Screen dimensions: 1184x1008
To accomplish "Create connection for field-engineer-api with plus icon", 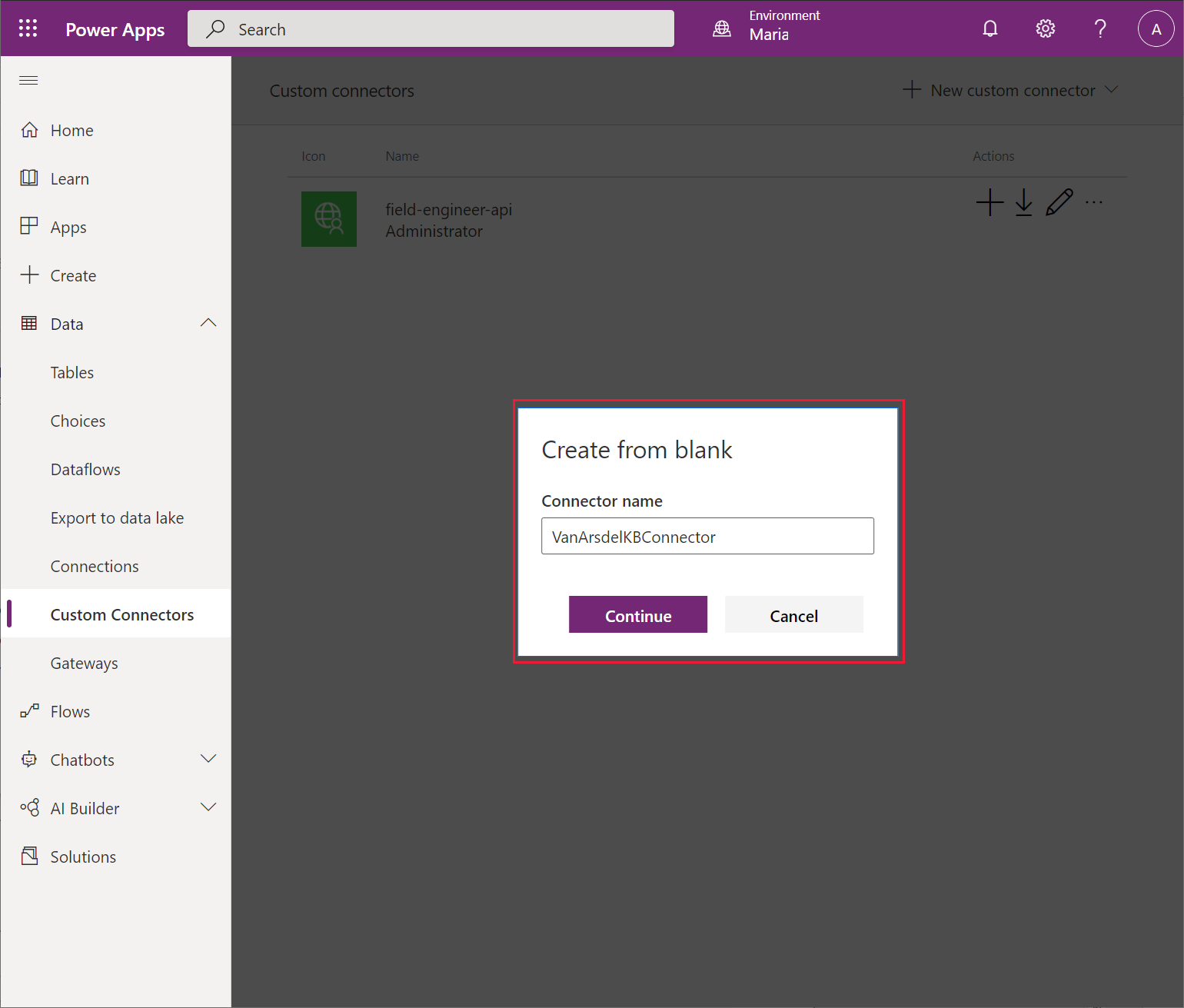I will click(x=989, y=203).
